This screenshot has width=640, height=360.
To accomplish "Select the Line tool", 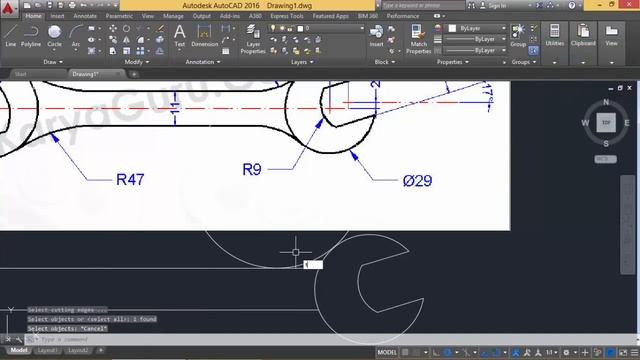I will (10, 36).
